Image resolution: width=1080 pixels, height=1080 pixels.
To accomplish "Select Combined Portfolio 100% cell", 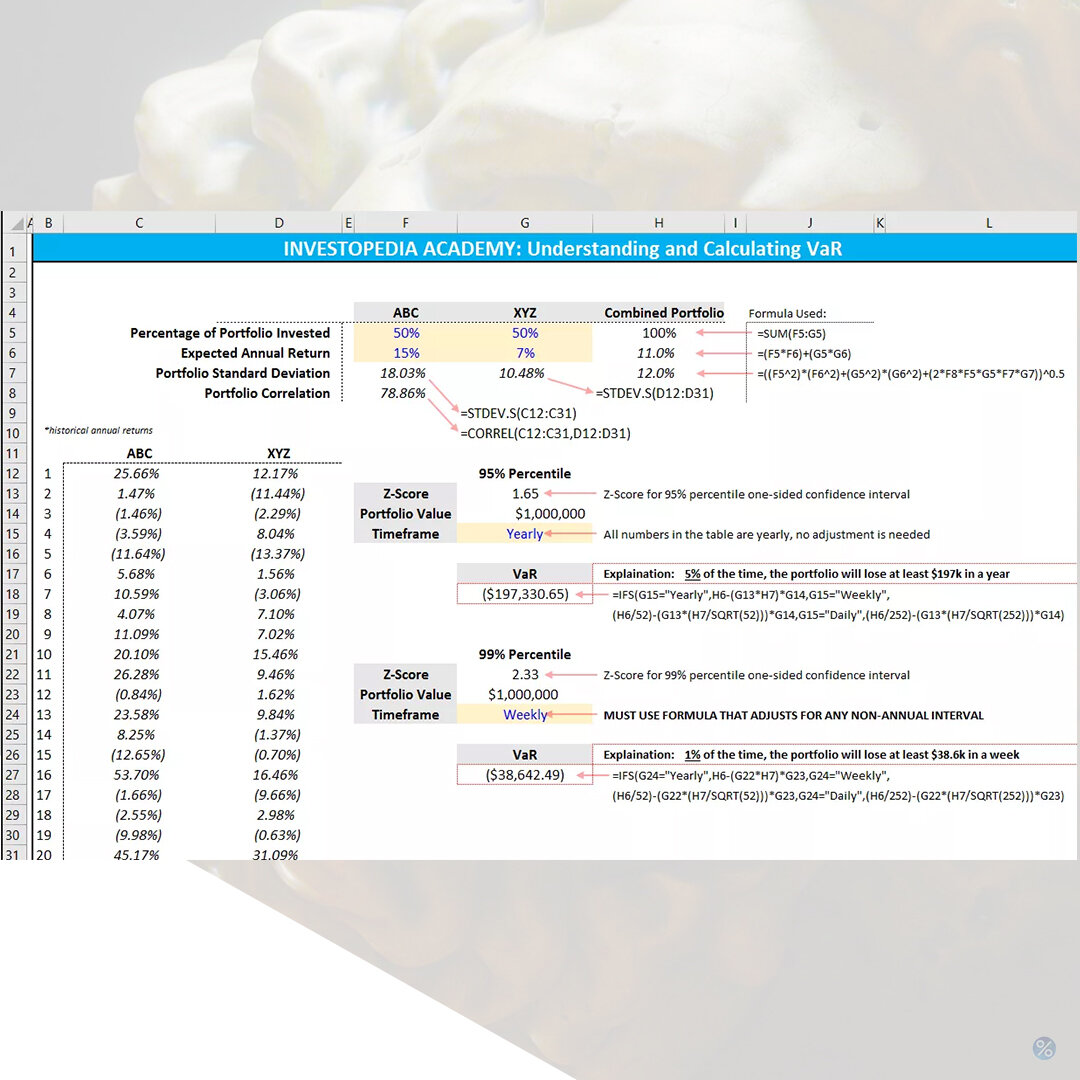I will coord(659,333).
